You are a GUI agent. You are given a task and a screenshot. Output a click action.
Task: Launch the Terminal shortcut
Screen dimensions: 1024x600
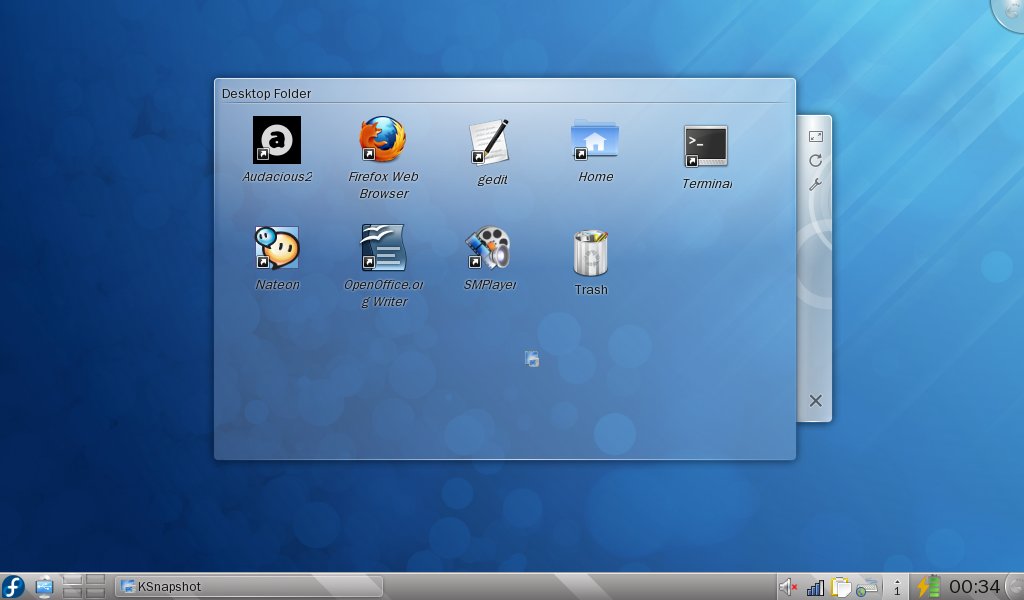[705, 146]
